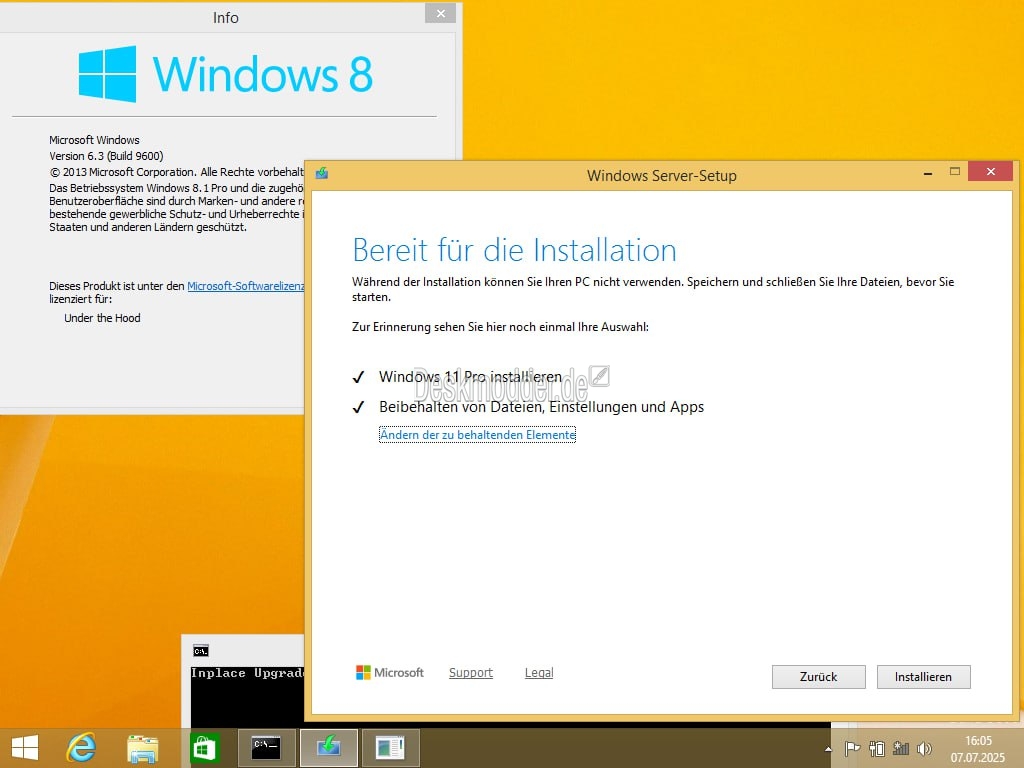Click the date 07.07.2025 in the tray
This screenshot has height=768, width=1024.
coord(978,758)
